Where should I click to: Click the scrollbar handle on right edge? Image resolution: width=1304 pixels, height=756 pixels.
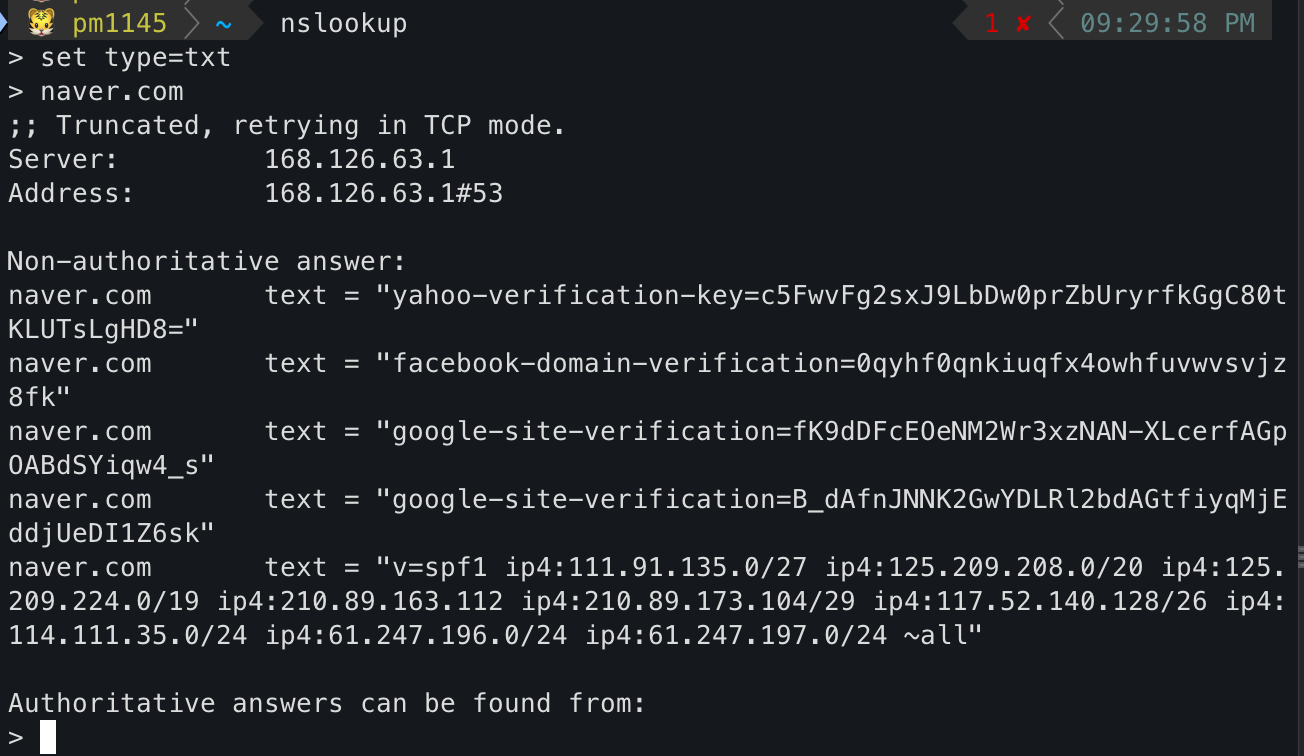[1300, 557]
